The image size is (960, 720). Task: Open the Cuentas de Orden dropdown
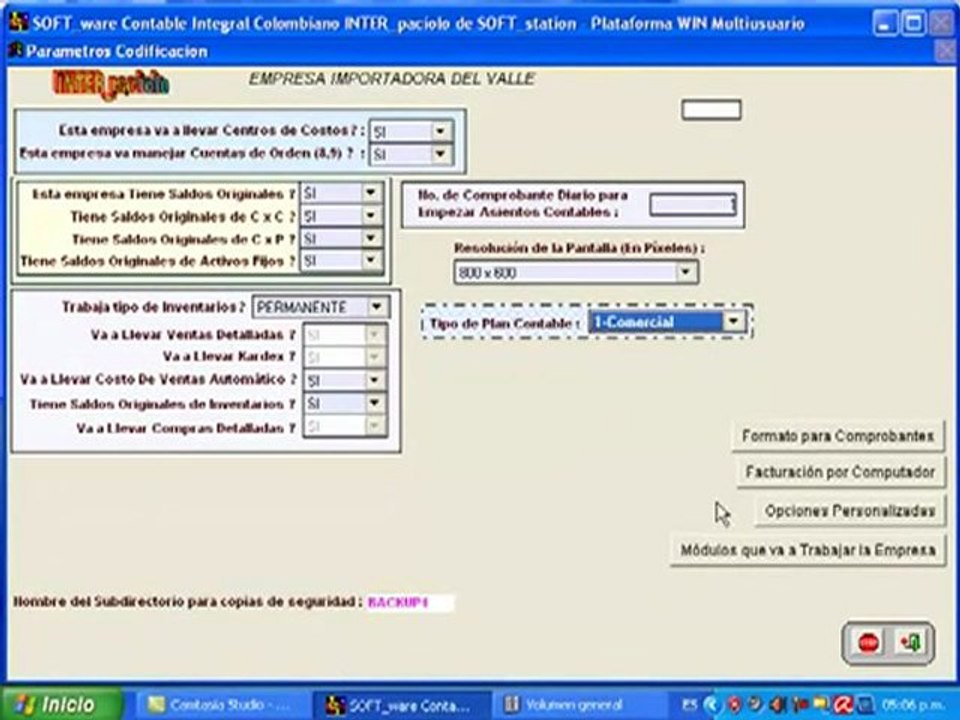439,154
